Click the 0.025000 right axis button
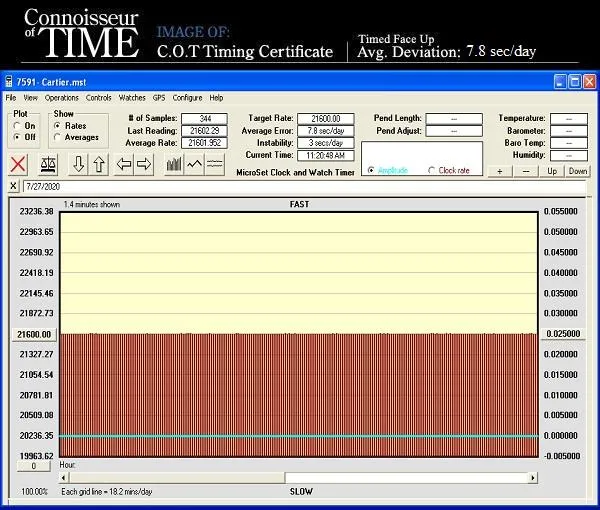The width and height of the screenshot is (600, 510). pyautogui.click(x=562, y=334)
